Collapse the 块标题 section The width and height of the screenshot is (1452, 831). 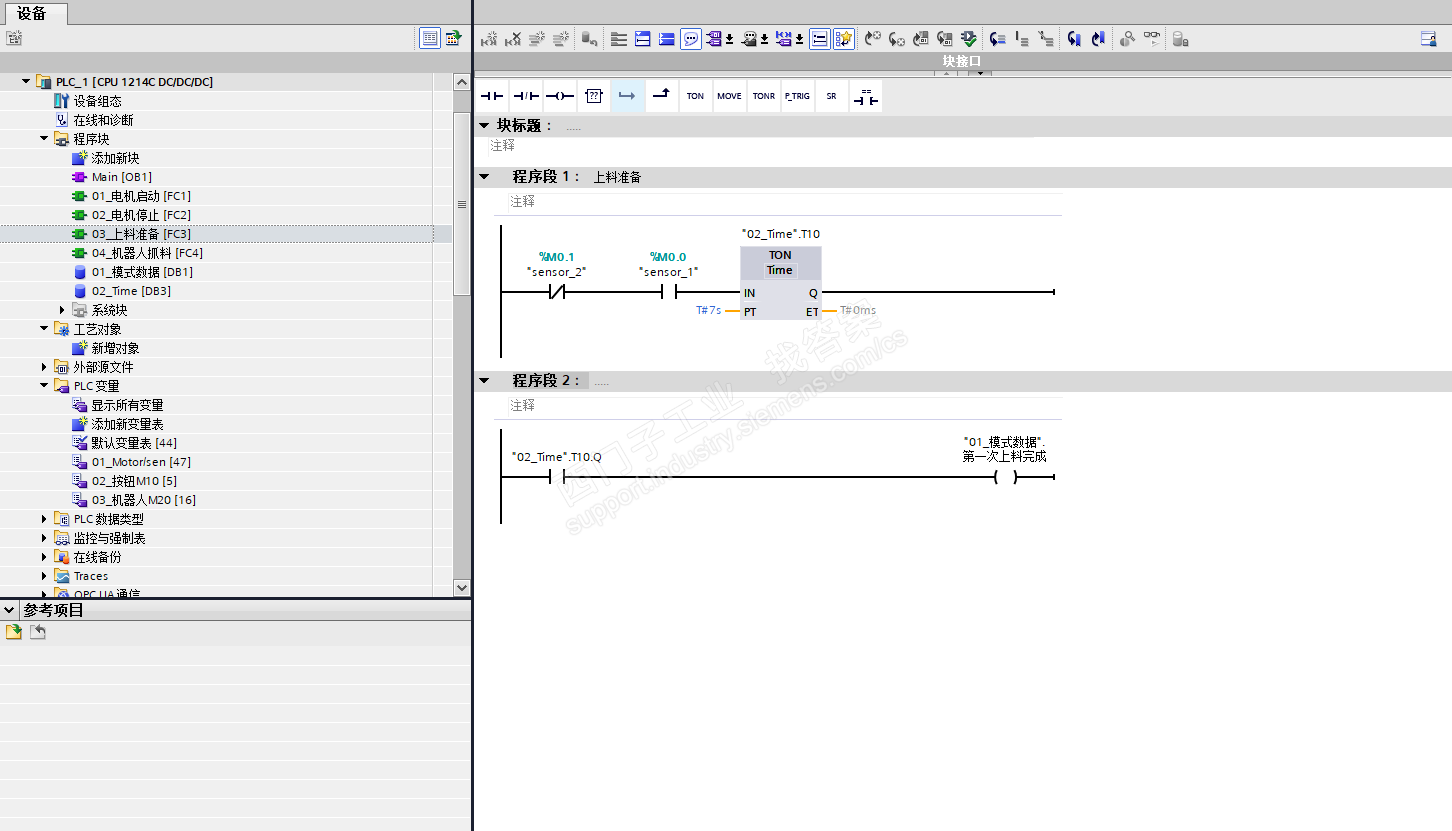coord(485,125)
